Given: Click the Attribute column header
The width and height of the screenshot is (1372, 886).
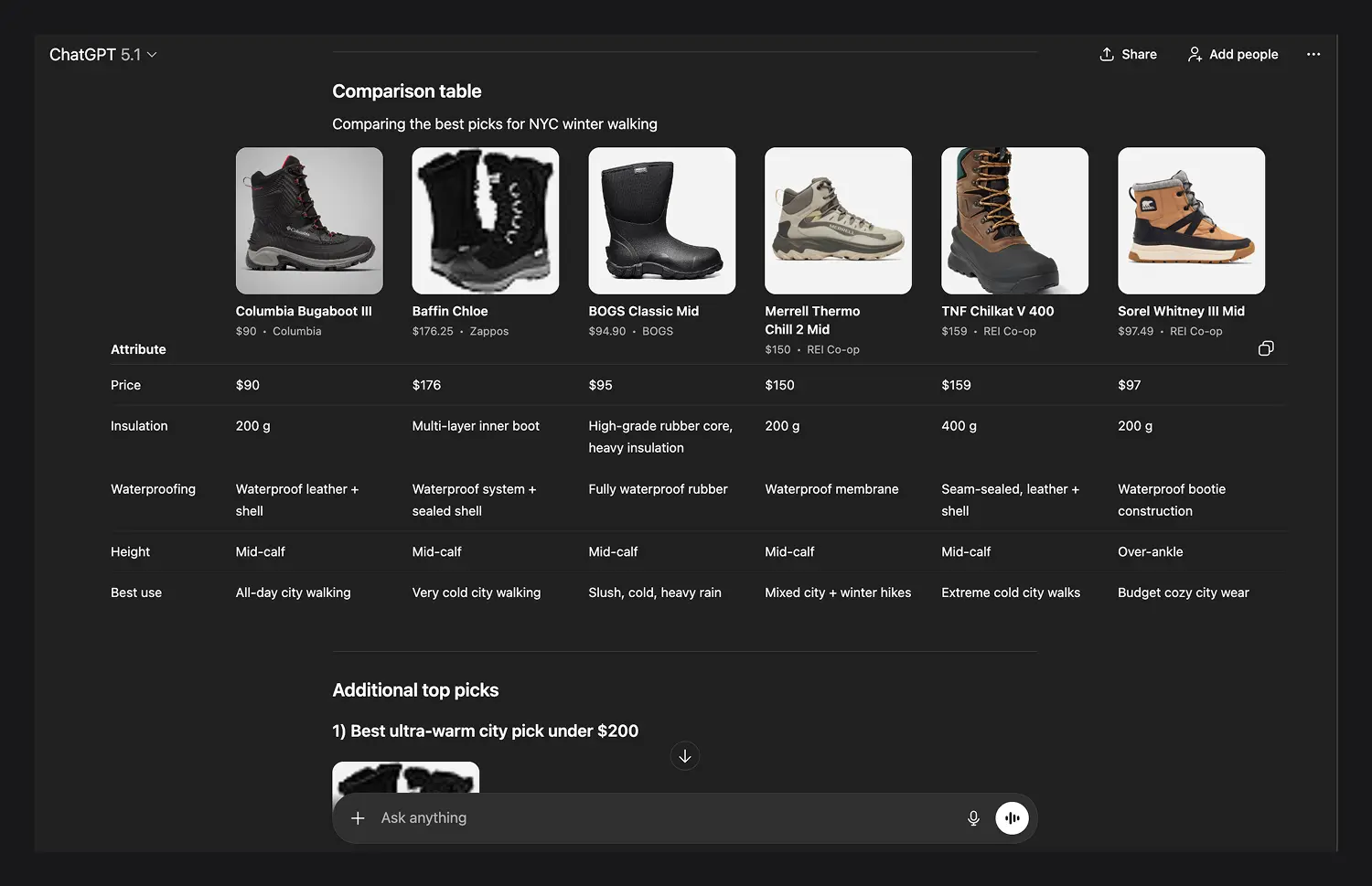Looking at the screenshot, I should pos(138,349).
